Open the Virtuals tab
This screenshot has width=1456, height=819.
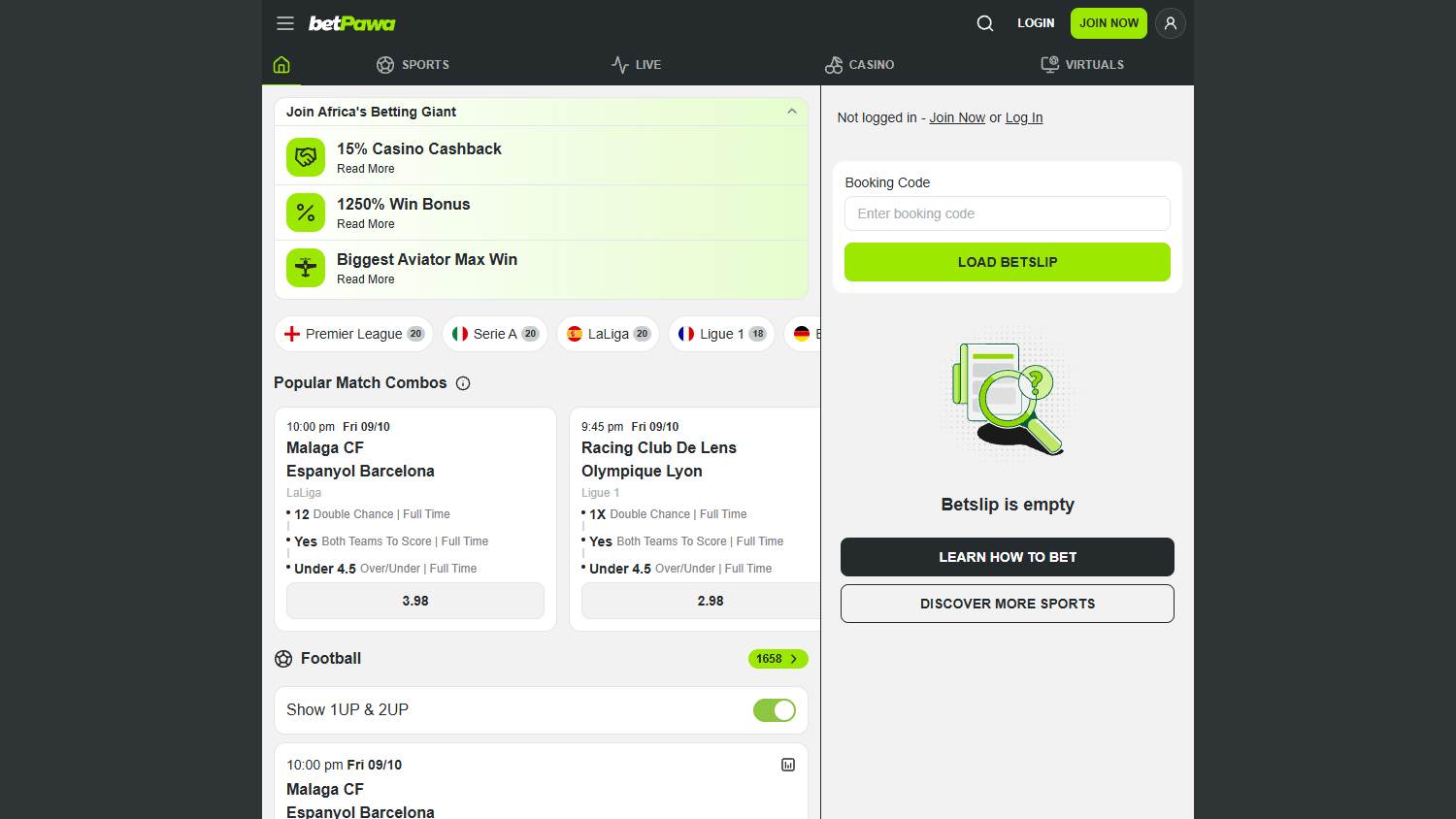[1082, 65]
